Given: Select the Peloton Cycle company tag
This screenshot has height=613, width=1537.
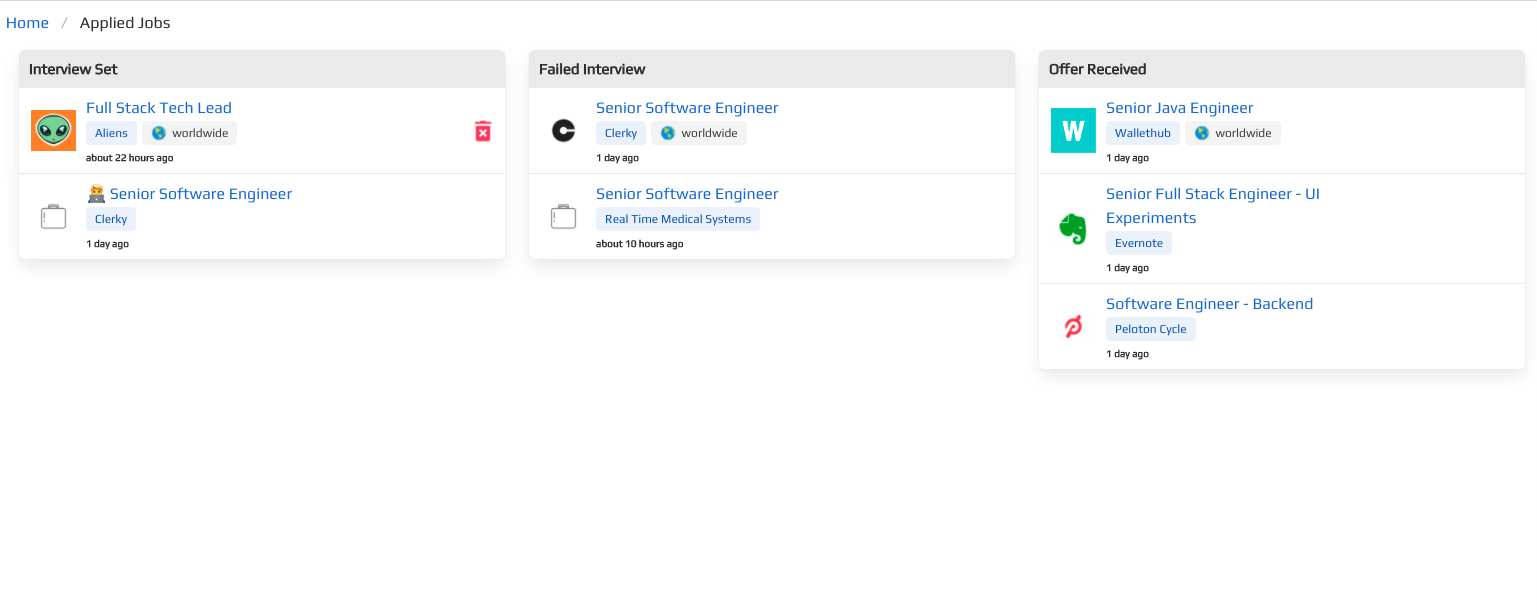Looking at the screenshot, I should (x=1150, y=329).
